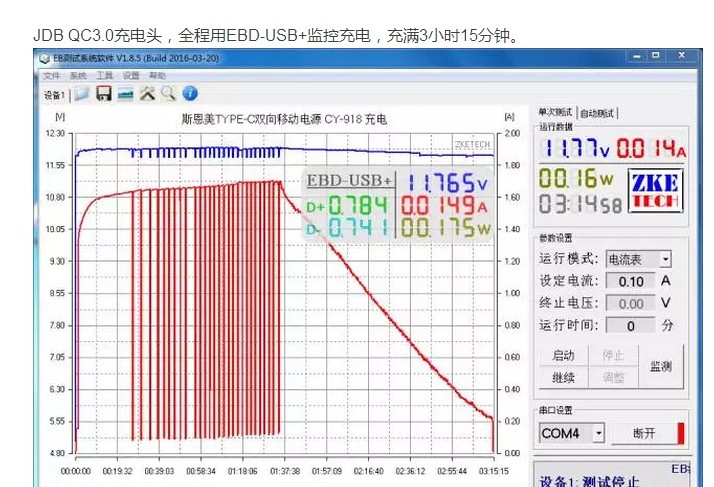Click the magnifier zoom icon

point(168,94)
